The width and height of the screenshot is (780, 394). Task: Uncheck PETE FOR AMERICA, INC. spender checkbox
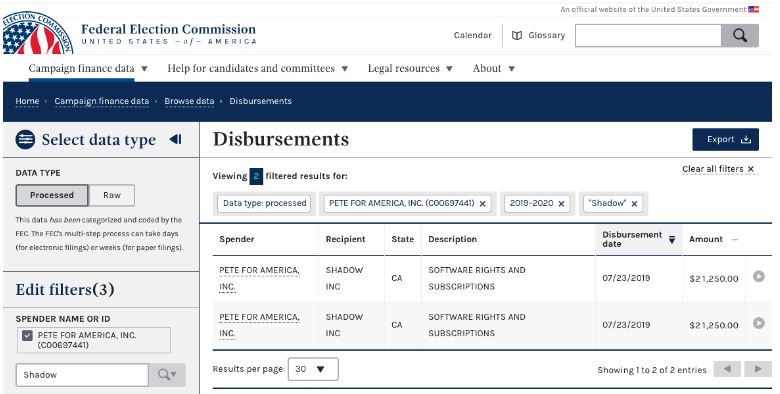[x=27, y=336]
